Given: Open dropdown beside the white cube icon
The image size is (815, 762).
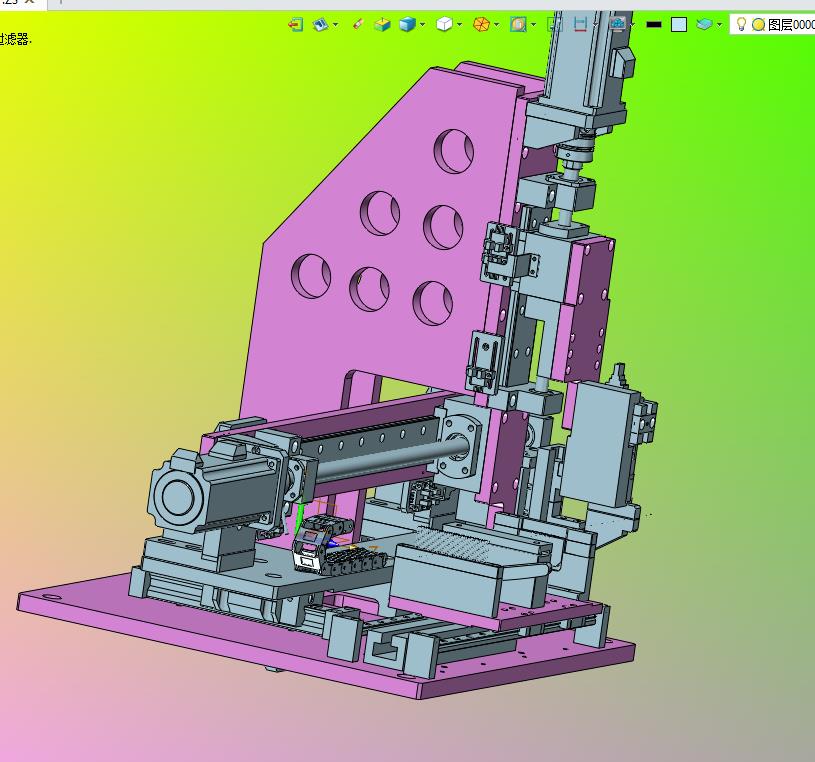Looking at the screenshot, I should click(x=459, y=24).
